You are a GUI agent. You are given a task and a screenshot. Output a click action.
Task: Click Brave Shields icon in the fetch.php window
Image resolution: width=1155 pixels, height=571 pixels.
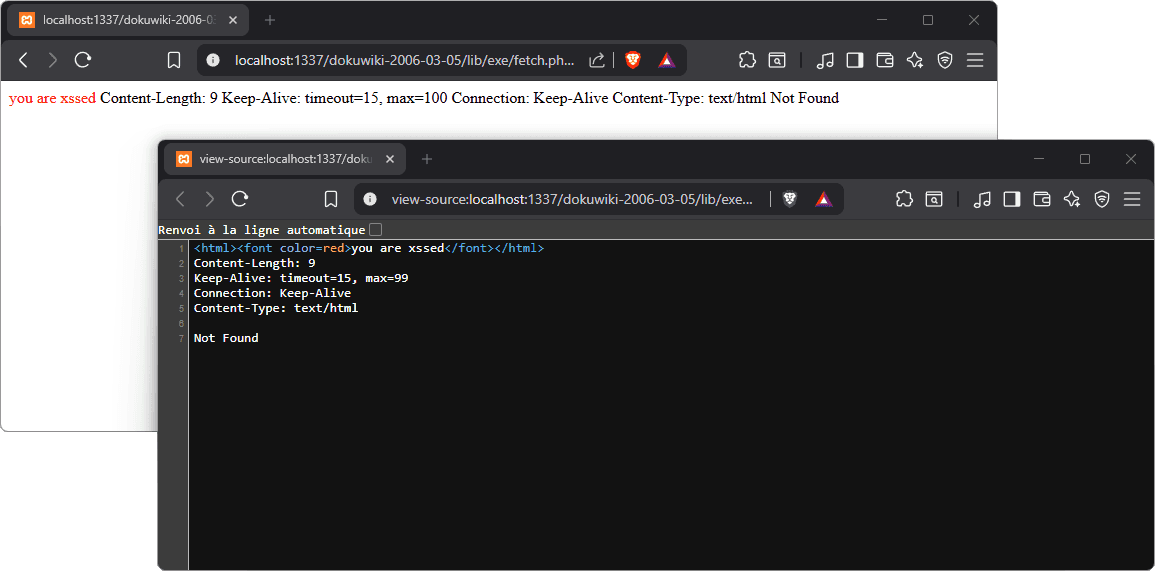(633, 60)
